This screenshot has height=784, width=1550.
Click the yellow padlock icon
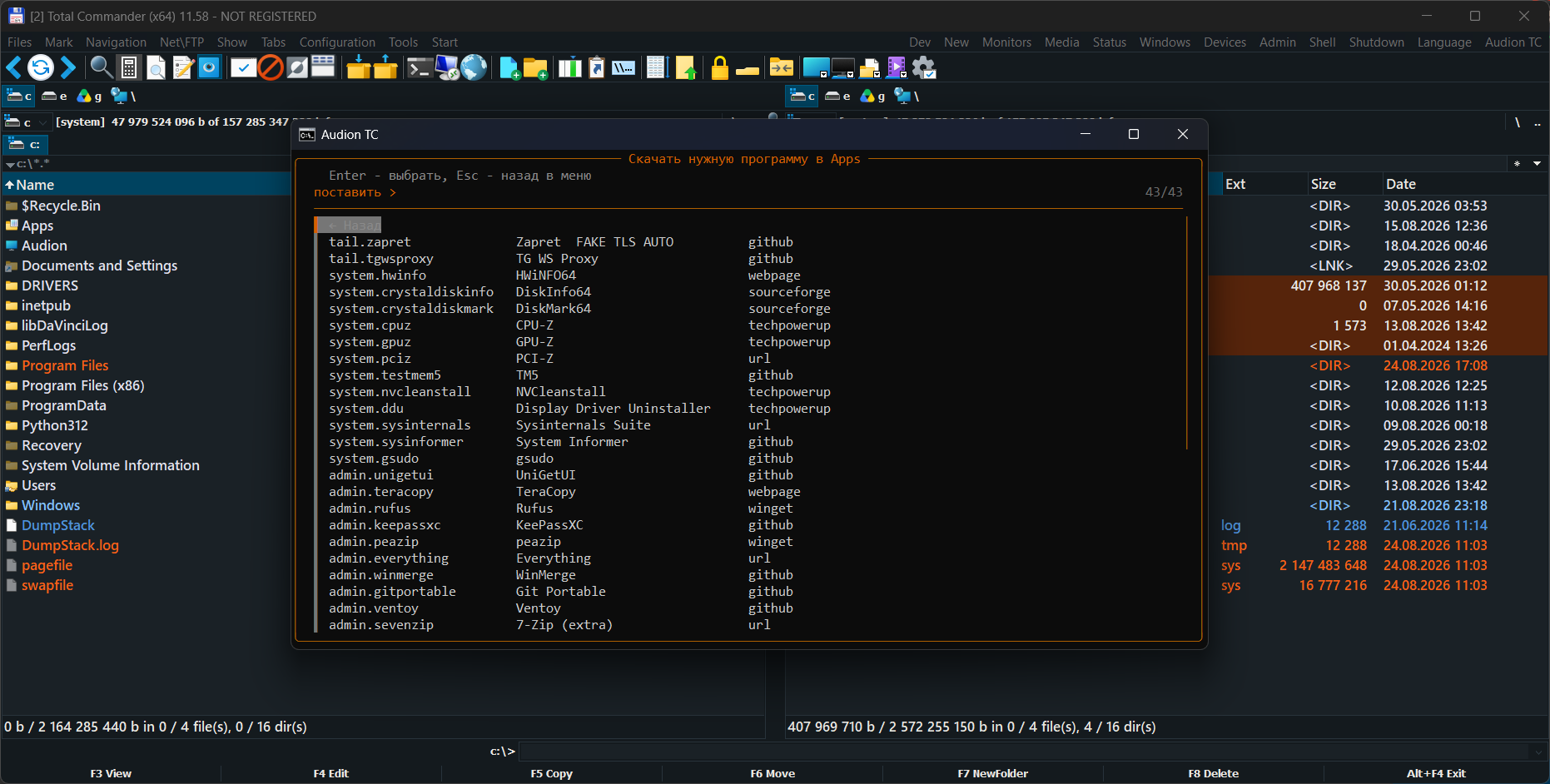click(x=720, y=67)
